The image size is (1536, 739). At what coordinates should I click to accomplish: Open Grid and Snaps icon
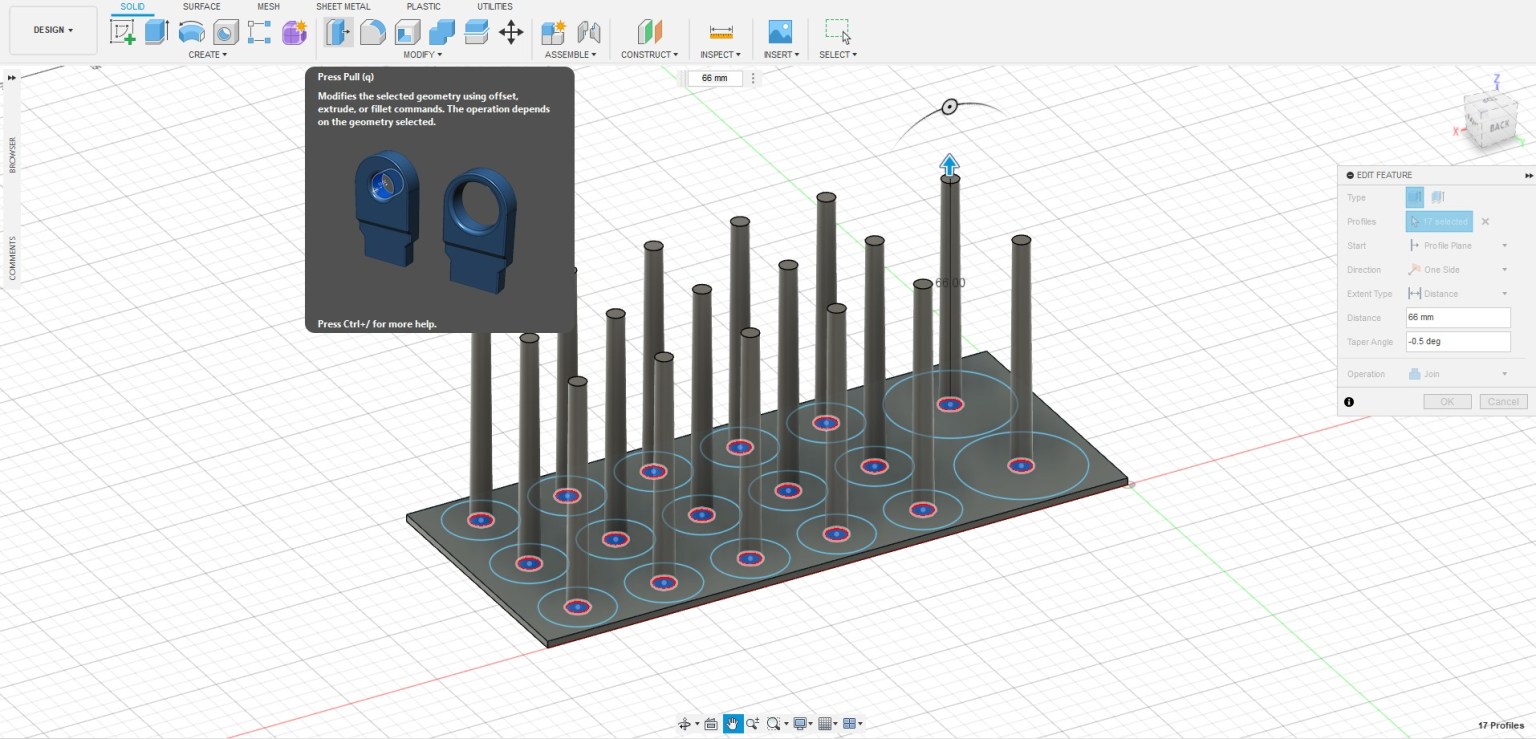tap(827, 724)
